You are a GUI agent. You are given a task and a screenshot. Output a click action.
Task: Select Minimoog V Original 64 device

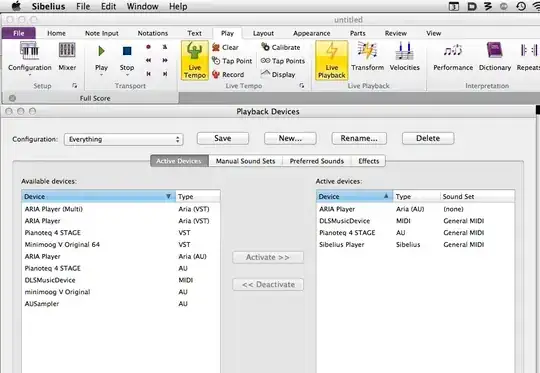tap(121, 245)
